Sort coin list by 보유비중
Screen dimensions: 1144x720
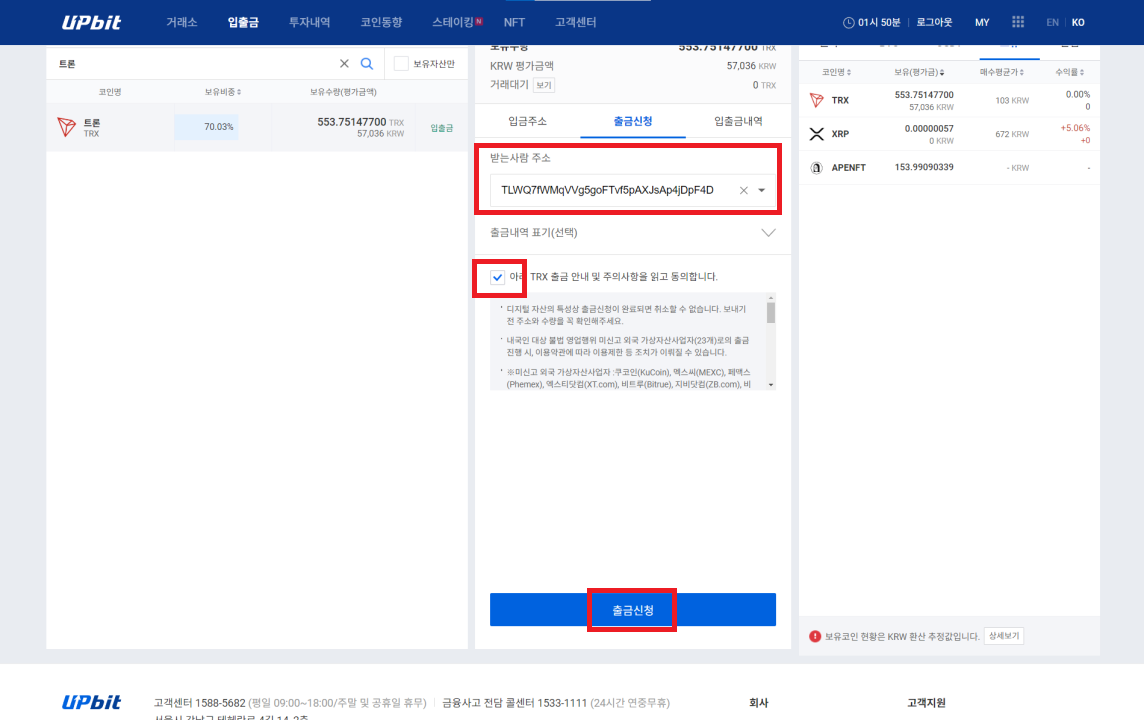pos(223,92)
